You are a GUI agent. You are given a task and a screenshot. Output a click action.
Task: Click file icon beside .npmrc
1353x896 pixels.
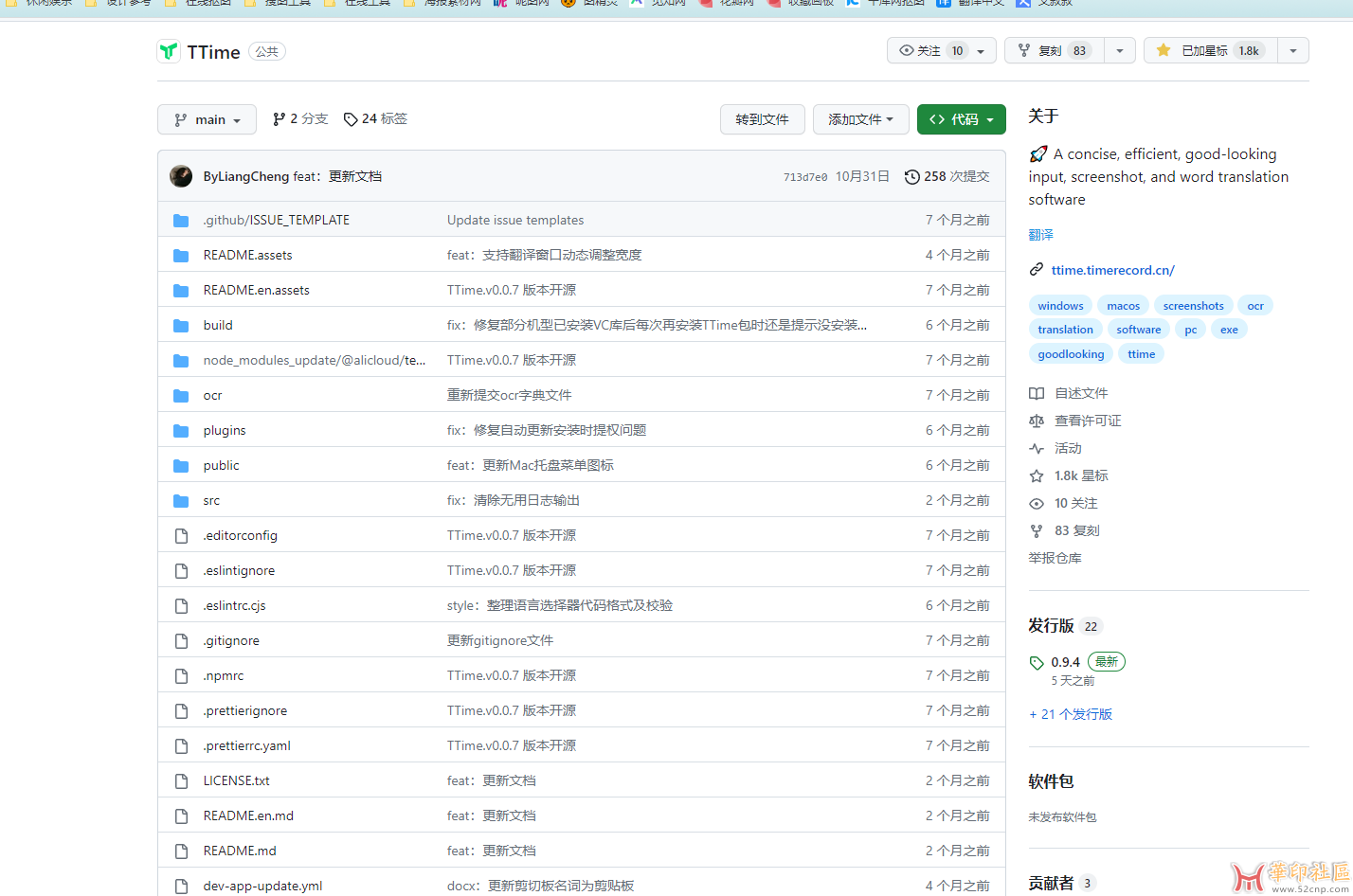pos(181,676)
